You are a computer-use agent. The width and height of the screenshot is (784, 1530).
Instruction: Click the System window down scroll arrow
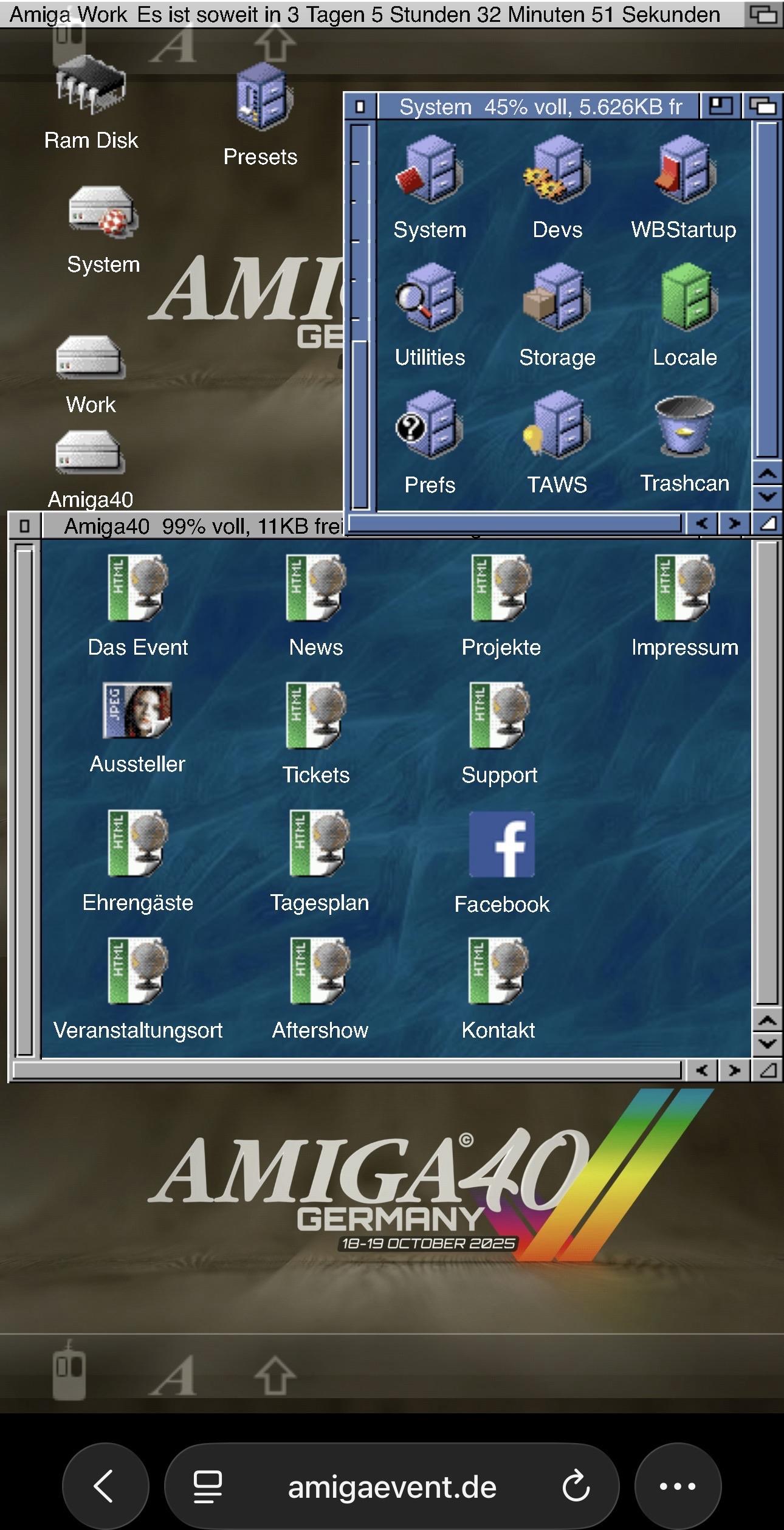click(768, 497)
